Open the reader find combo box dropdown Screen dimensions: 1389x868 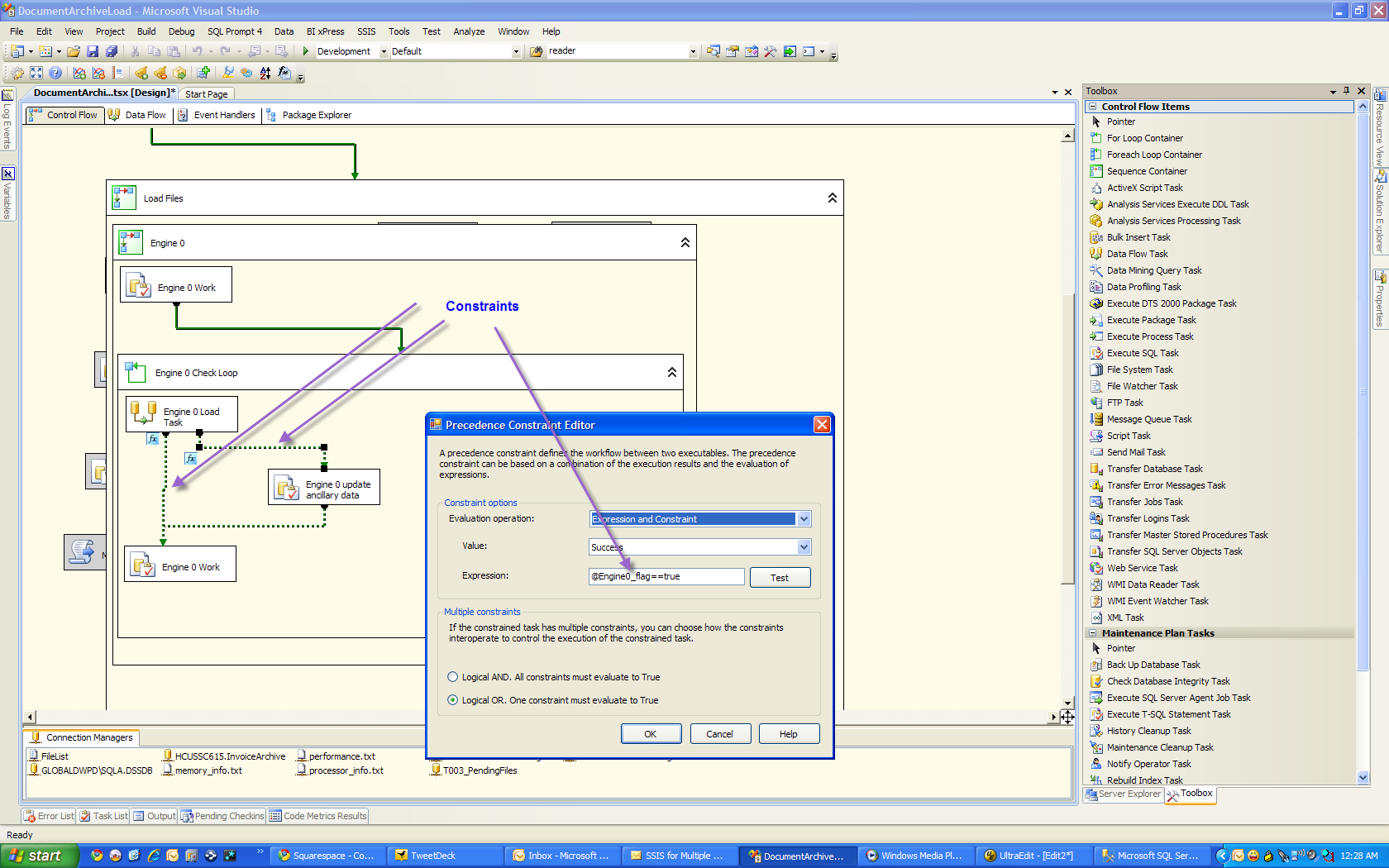click(693, 51)
